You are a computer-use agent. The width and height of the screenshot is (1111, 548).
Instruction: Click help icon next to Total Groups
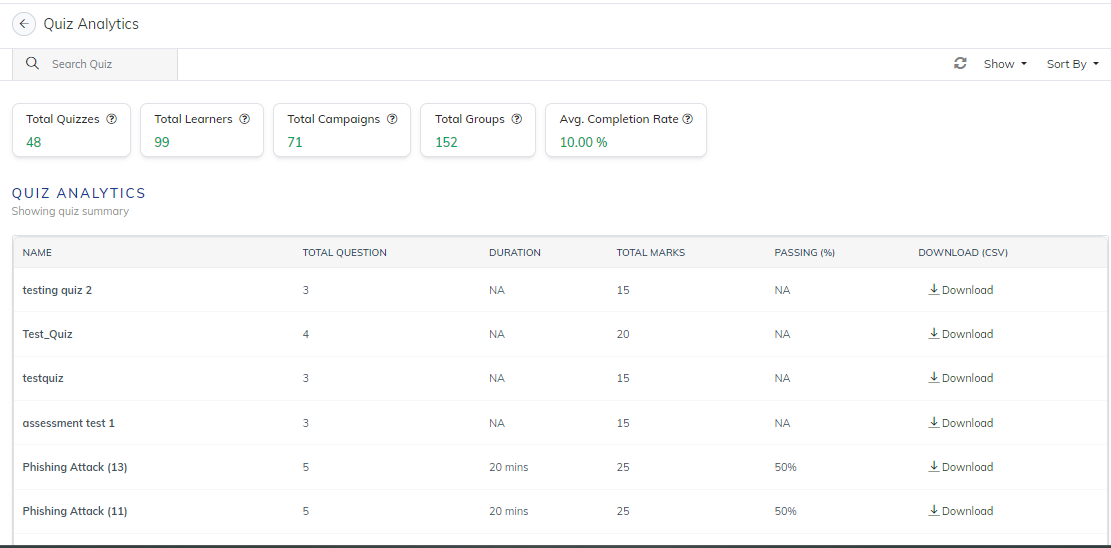click(517, 119)
